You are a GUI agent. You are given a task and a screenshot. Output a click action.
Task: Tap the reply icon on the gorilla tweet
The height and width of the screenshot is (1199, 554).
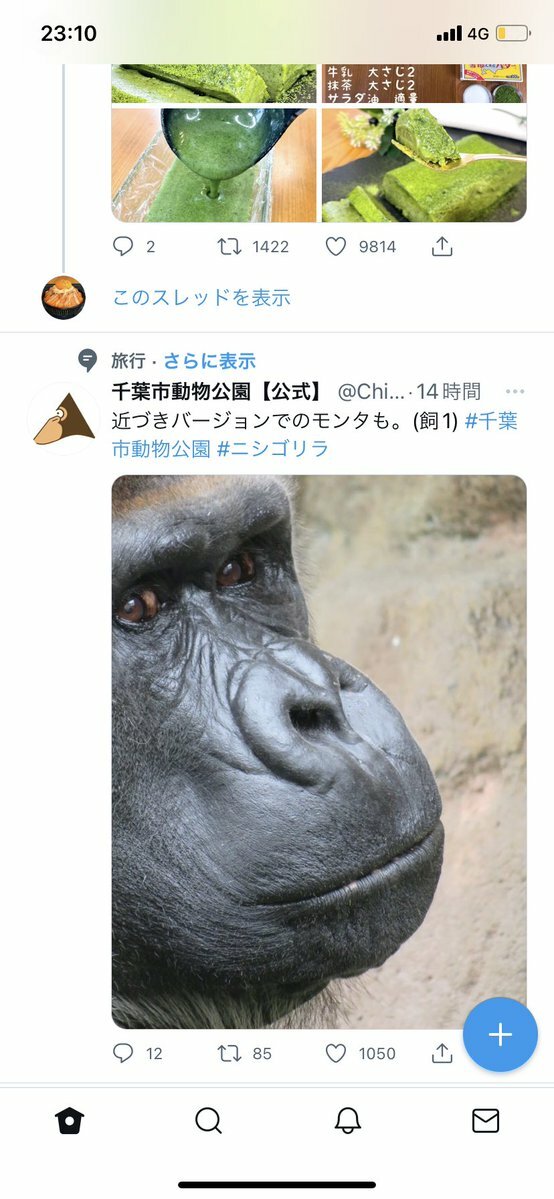(x=123, y=1053)
